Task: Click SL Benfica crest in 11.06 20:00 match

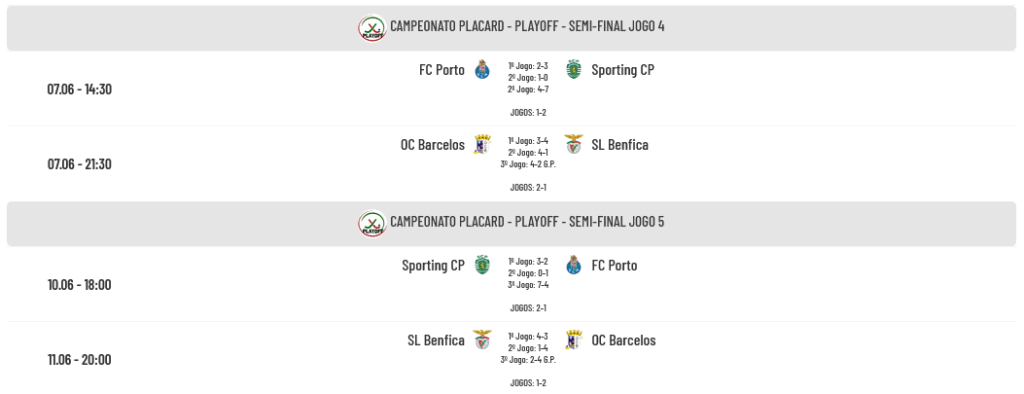Action: 482,340
